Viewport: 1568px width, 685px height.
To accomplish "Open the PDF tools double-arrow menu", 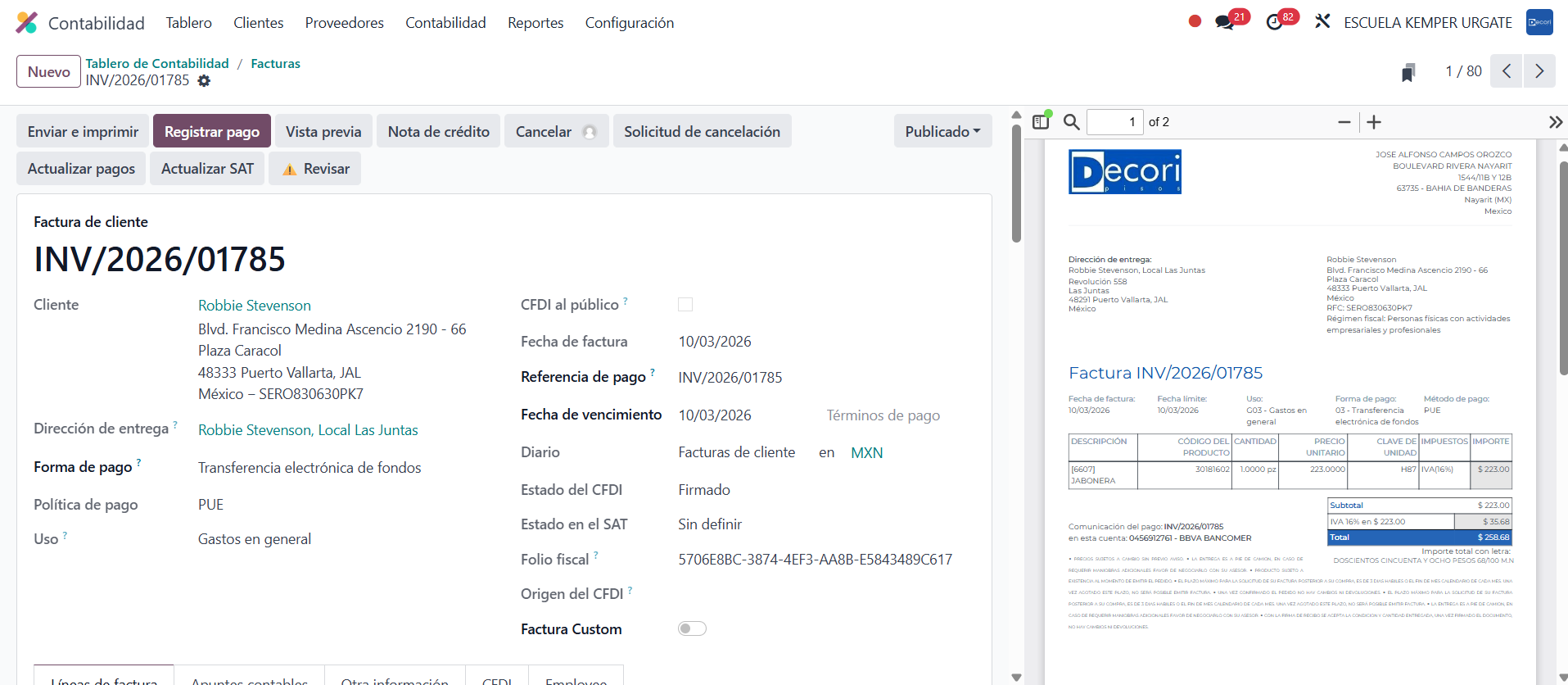I will [x=1555, y=122].
